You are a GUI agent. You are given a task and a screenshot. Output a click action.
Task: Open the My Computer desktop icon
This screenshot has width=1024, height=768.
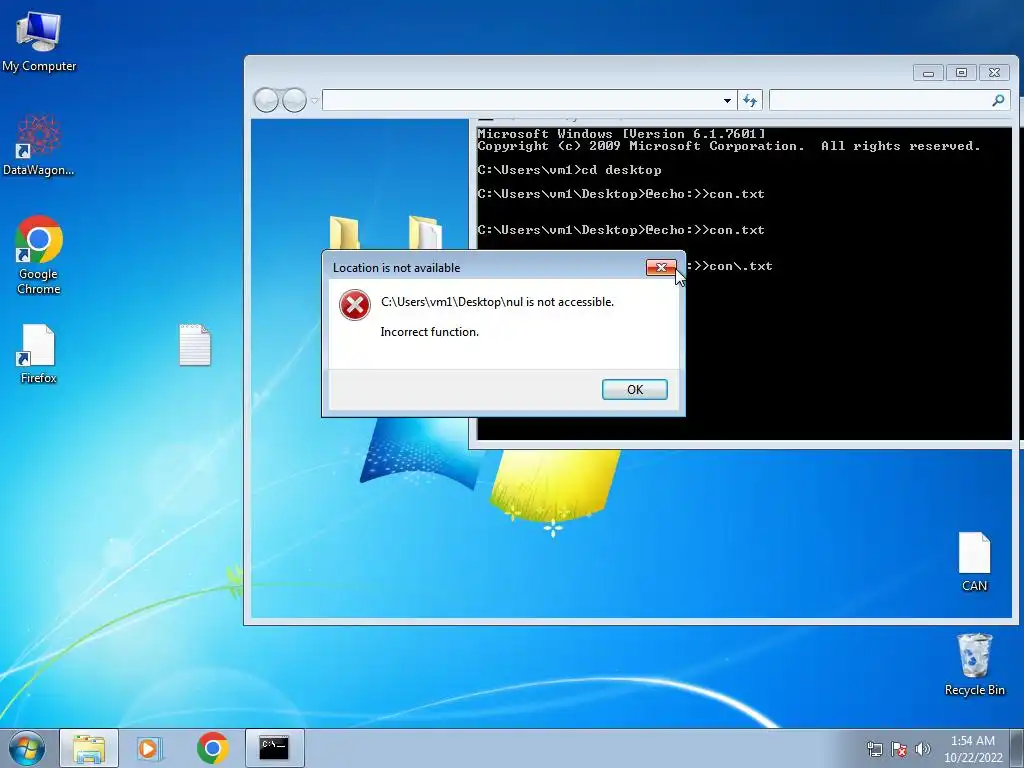pos(39,40)
